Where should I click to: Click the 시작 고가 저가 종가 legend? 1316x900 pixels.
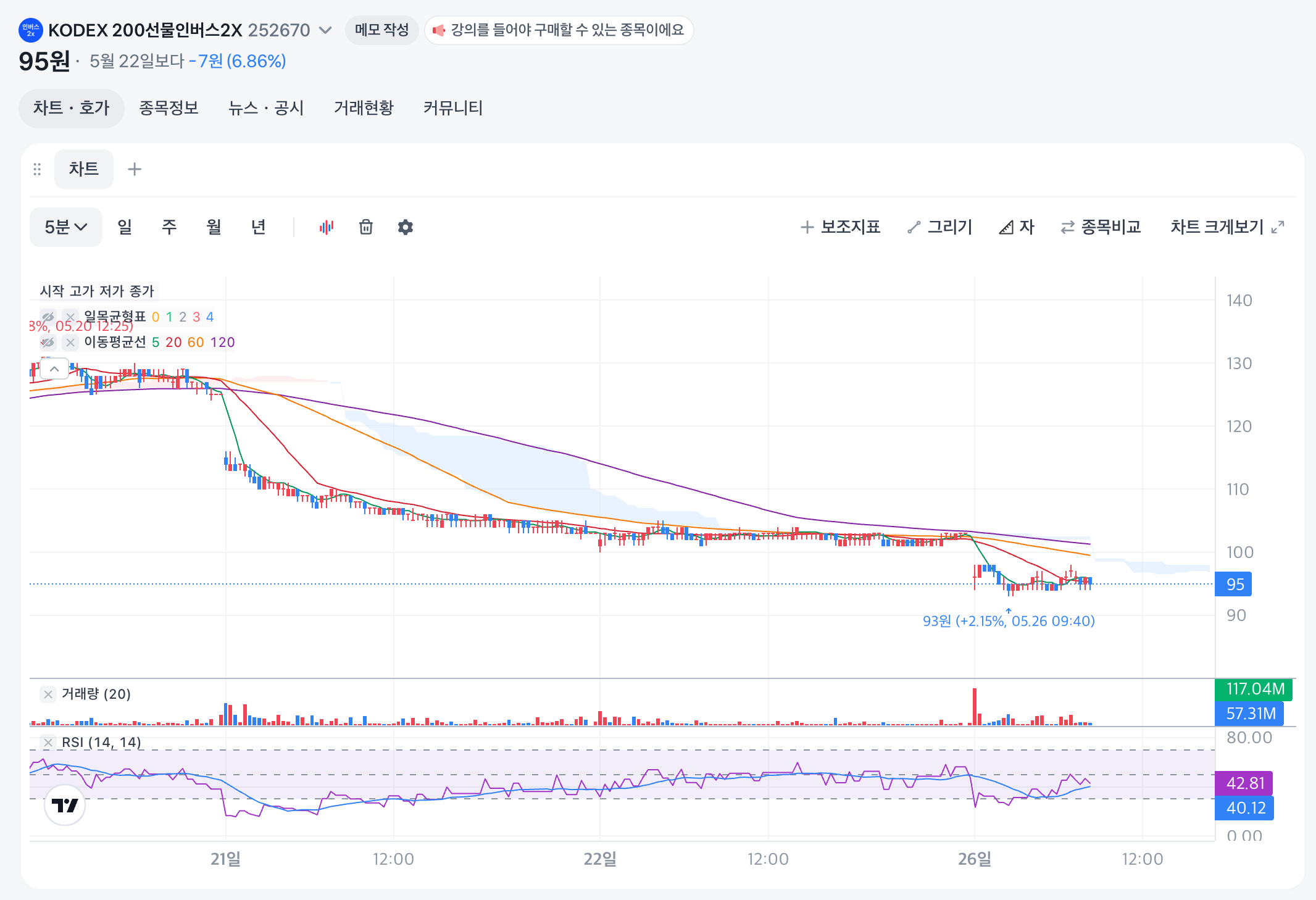(x=97, y=291)
